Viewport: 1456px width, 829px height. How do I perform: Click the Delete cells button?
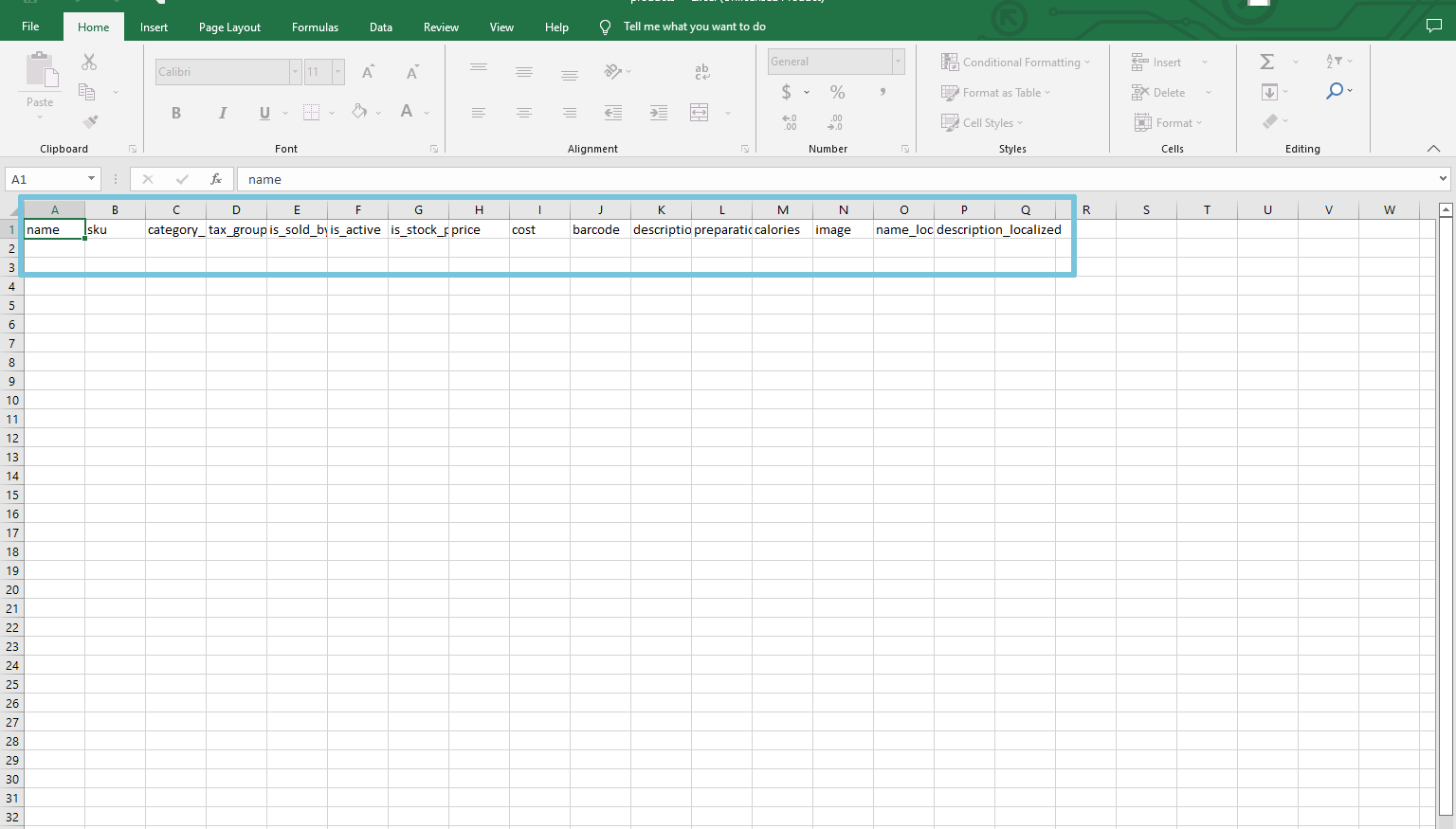point(1158,93)
